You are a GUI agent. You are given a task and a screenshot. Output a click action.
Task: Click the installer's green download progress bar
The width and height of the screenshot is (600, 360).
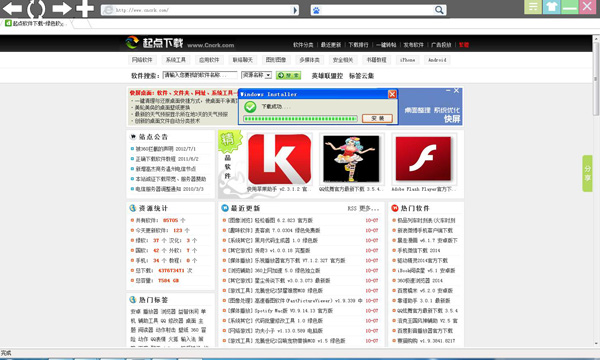300,119
